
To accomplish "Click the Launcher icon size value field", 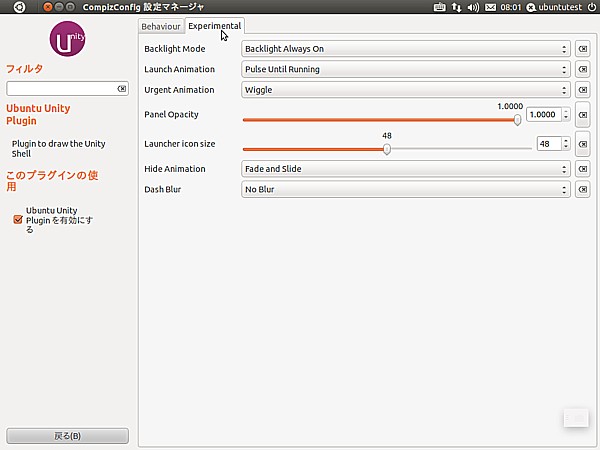I will 549,144.
